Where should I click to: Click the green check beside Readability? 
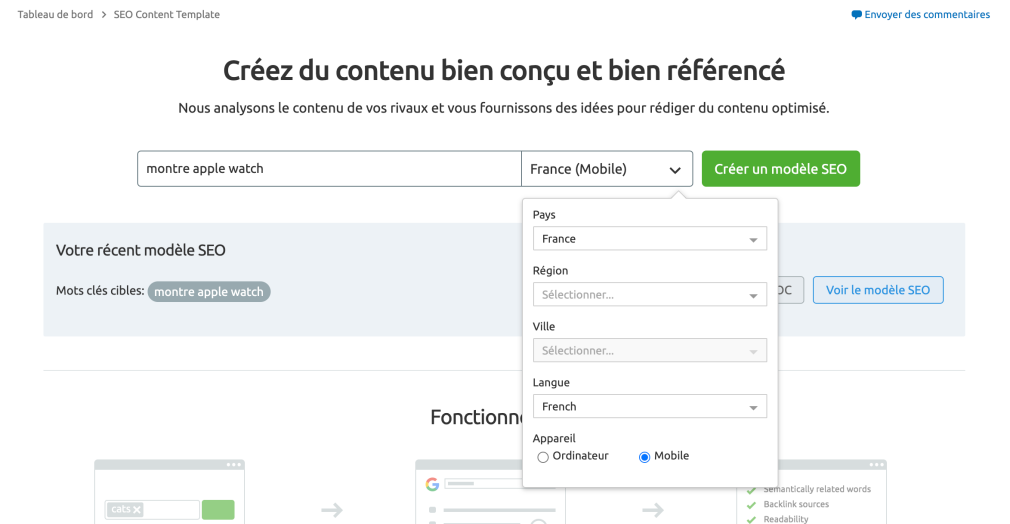pyautogui.click(x=751, y=519)
